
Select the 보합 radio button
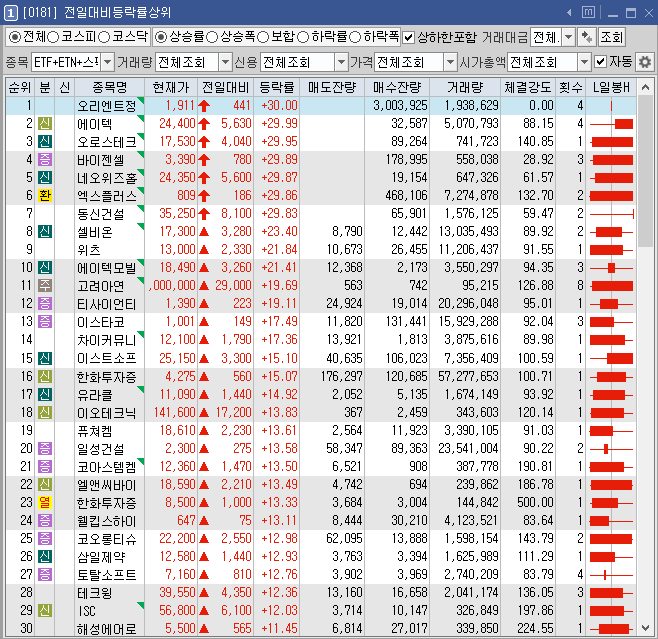pyautogui.click(x=263, y=37)
